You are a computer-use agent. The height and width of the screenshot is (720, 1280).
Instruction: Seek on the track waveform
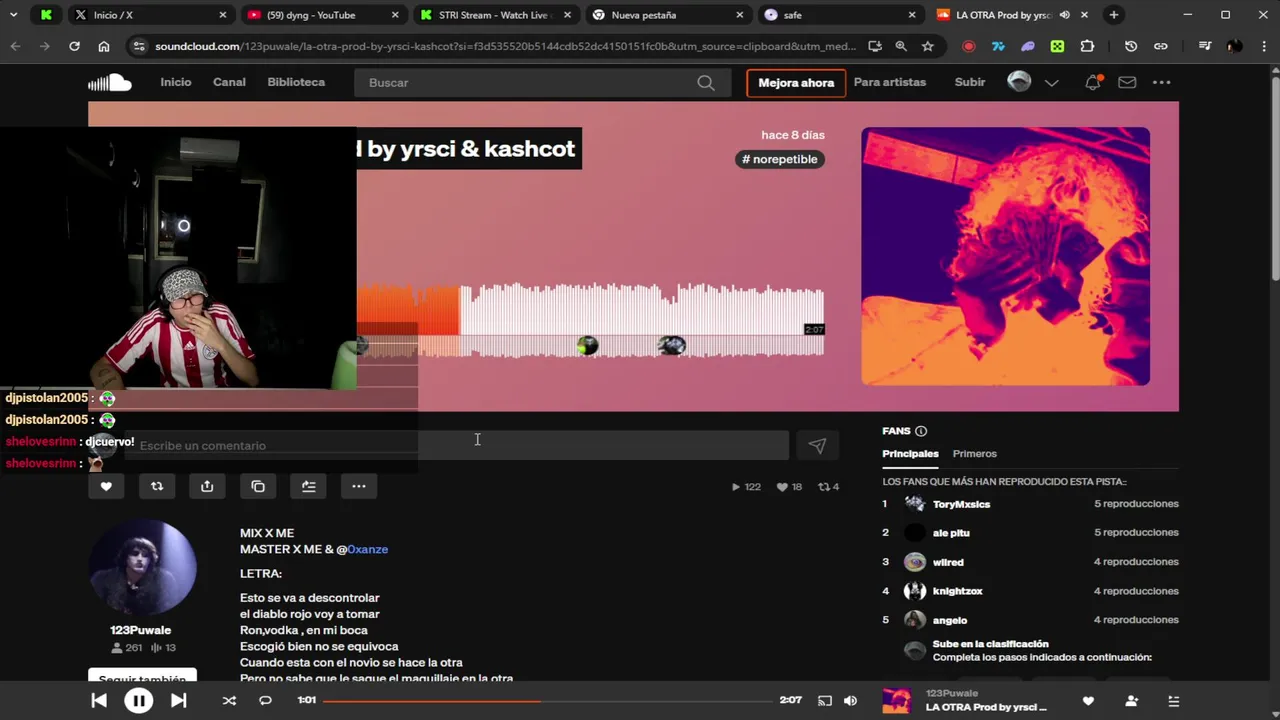click(590, 320)
